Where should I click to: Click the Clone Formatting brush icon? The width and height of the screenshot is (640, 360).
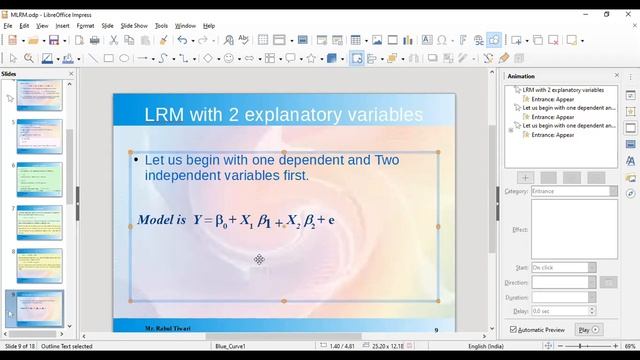163,40
